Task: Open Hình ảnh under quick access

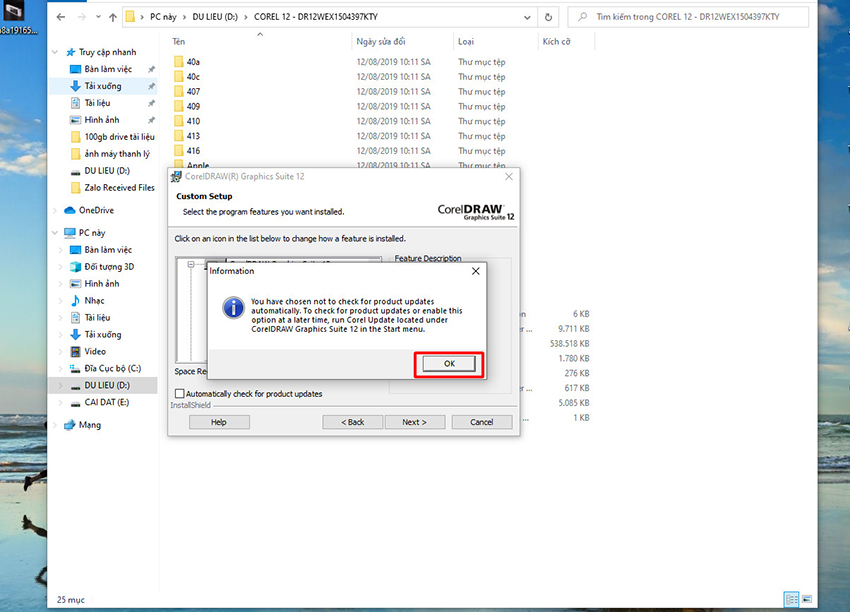Action: (x=101, y=120)
